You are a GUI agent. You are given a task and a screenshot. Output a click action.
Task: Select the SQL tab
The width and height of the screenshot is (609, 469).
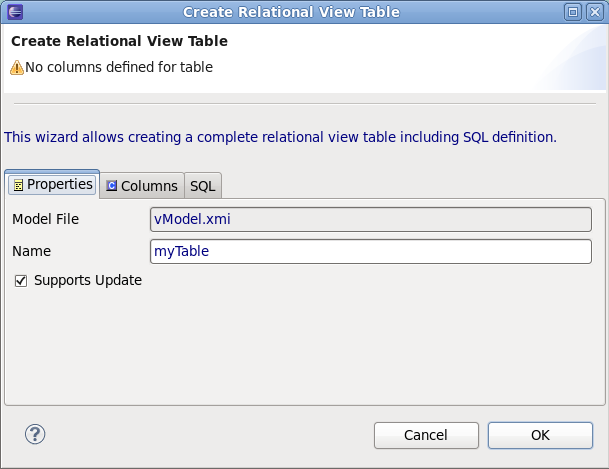pyautogui.click(x=203, y=186)
